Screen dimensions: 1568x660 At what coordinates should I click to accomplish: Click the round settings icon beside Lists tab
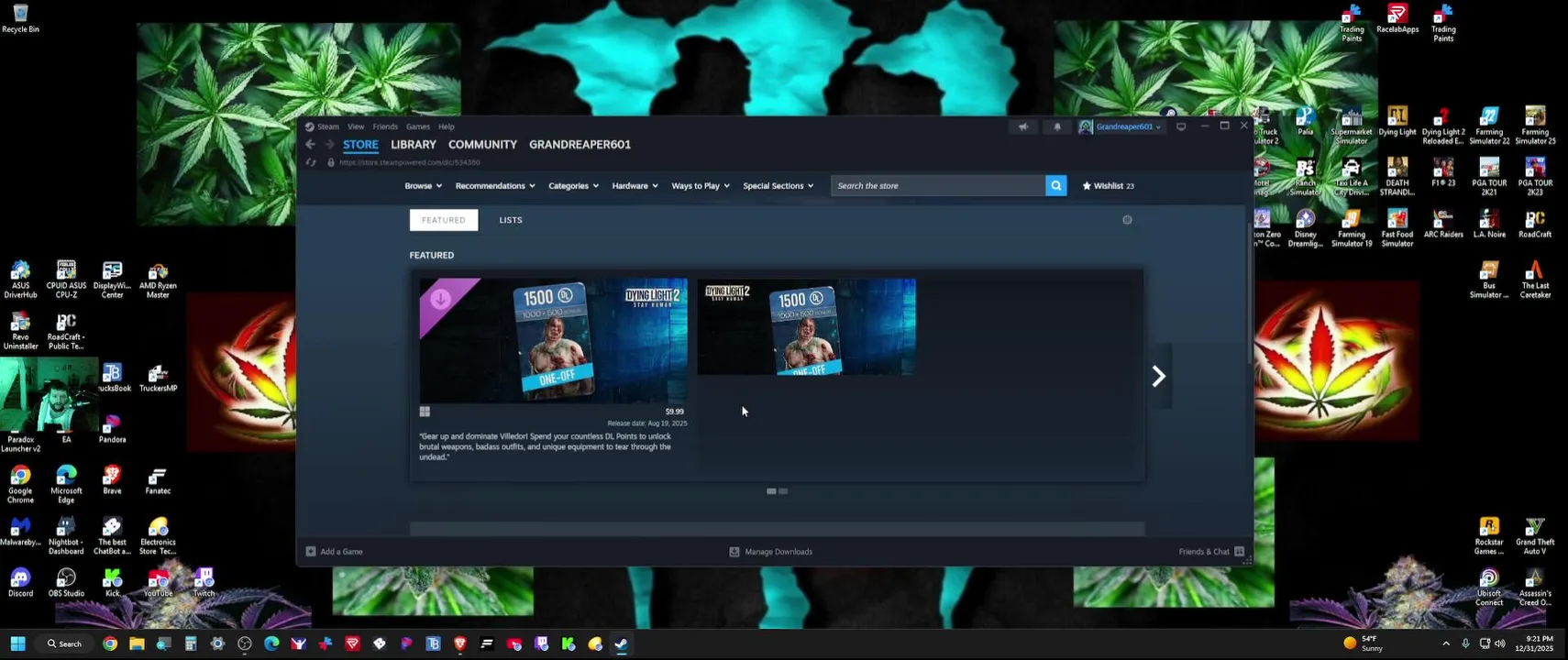pos(1128,220)
